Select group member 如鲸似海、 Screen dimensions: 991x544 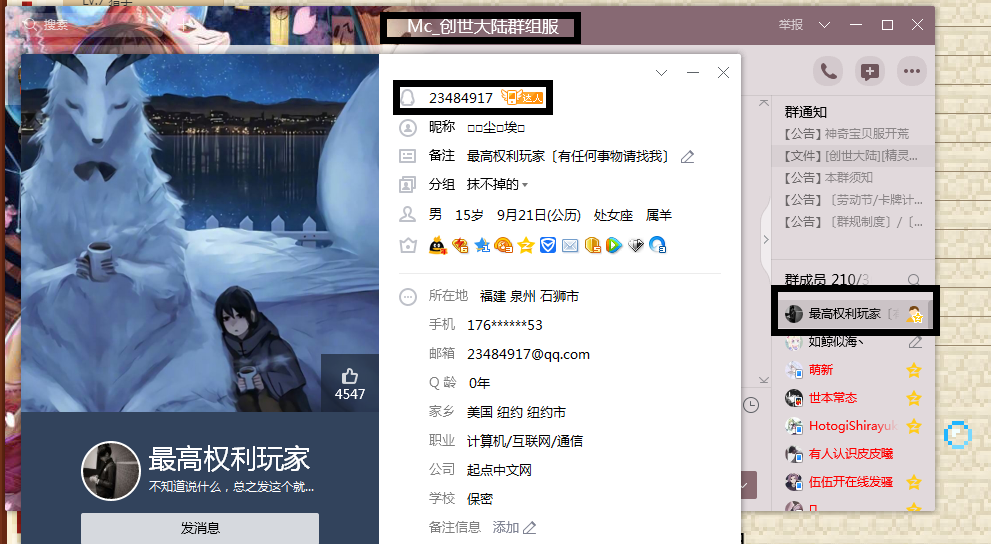(853, 342)
